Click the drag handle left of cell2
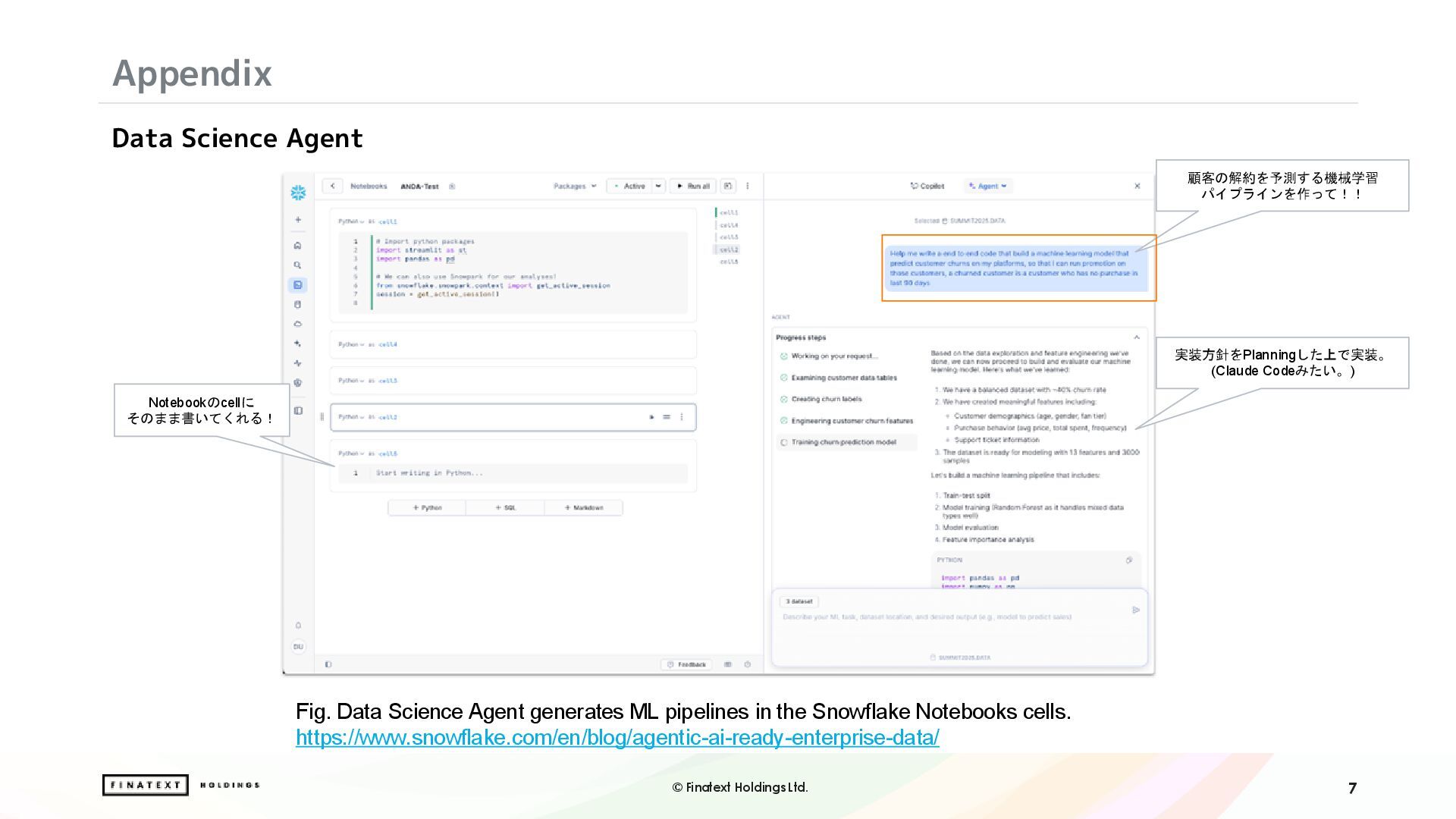Image resolution: width=1456 pixels, height=819 pixels. [x=322, y=417]
